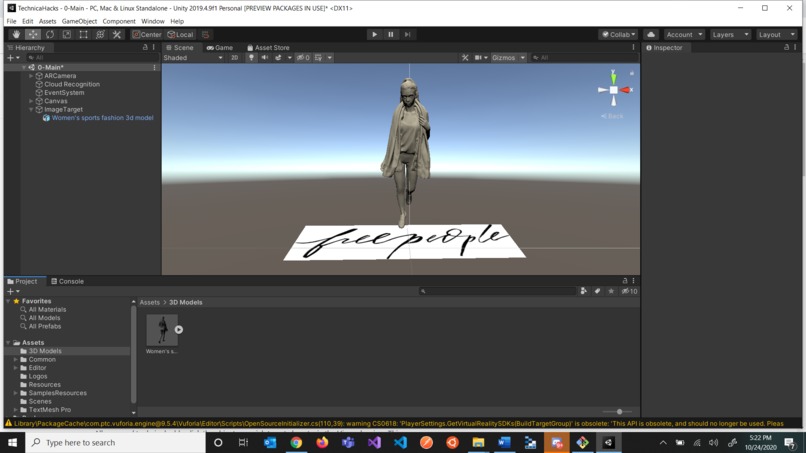Open Google Chrome from taskbar
This screenshot has height=453, width=806.
[x=296, y=442]
